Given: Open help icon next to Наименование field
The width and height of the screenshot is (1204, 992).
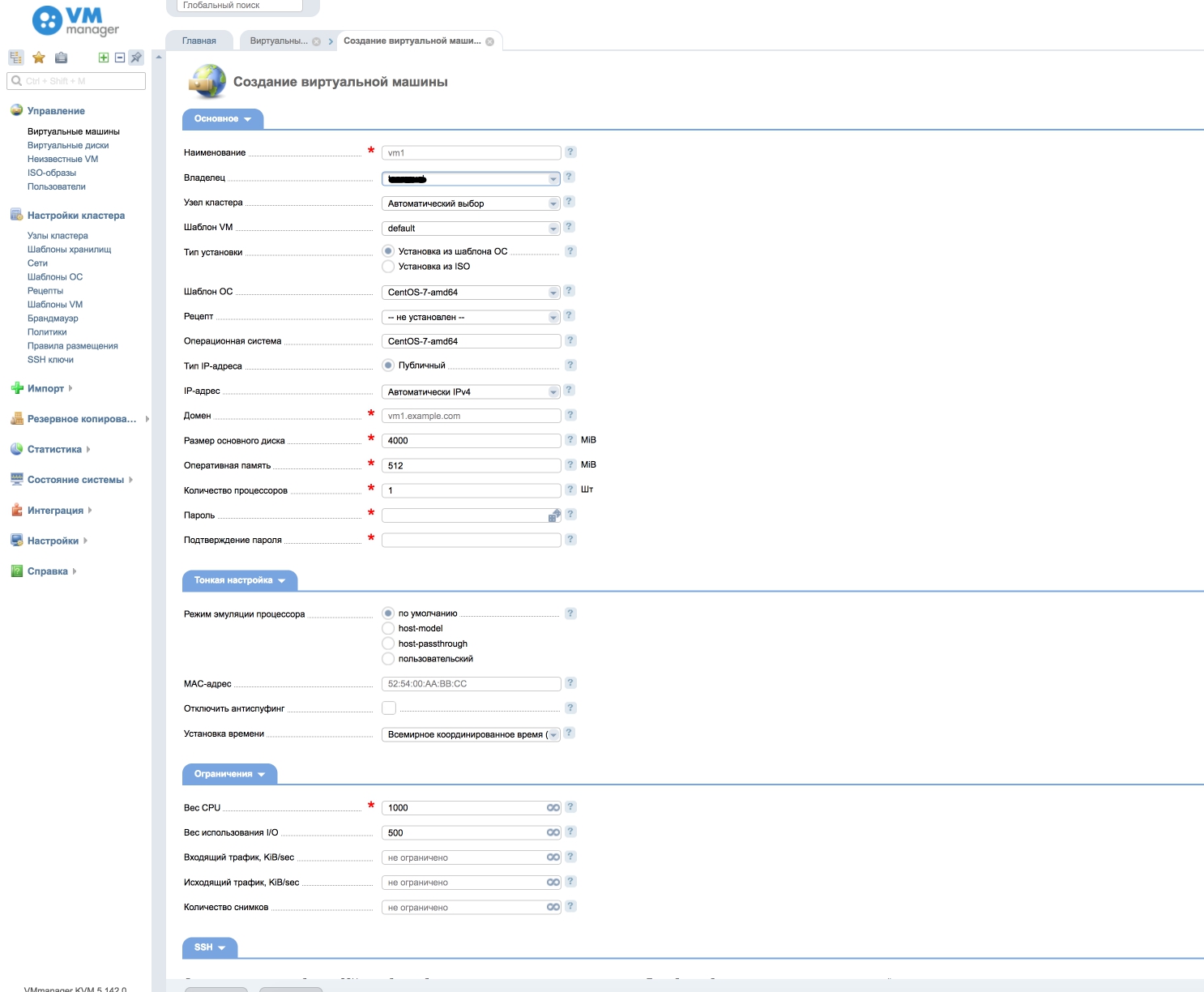Looking at the screenshot, I should click(x=570, y=152).
